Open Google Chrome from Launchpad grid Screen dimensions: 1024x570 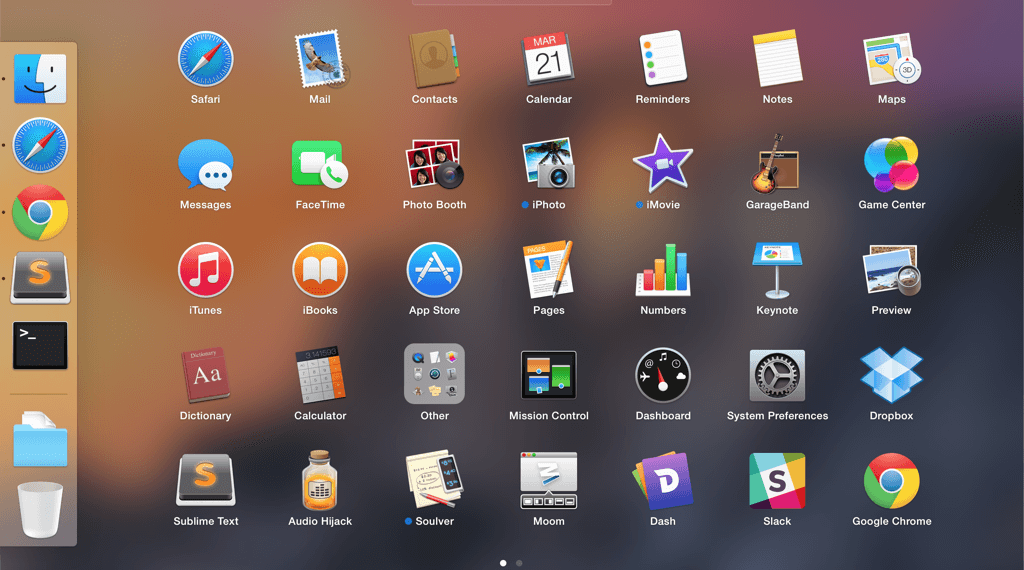891,481
